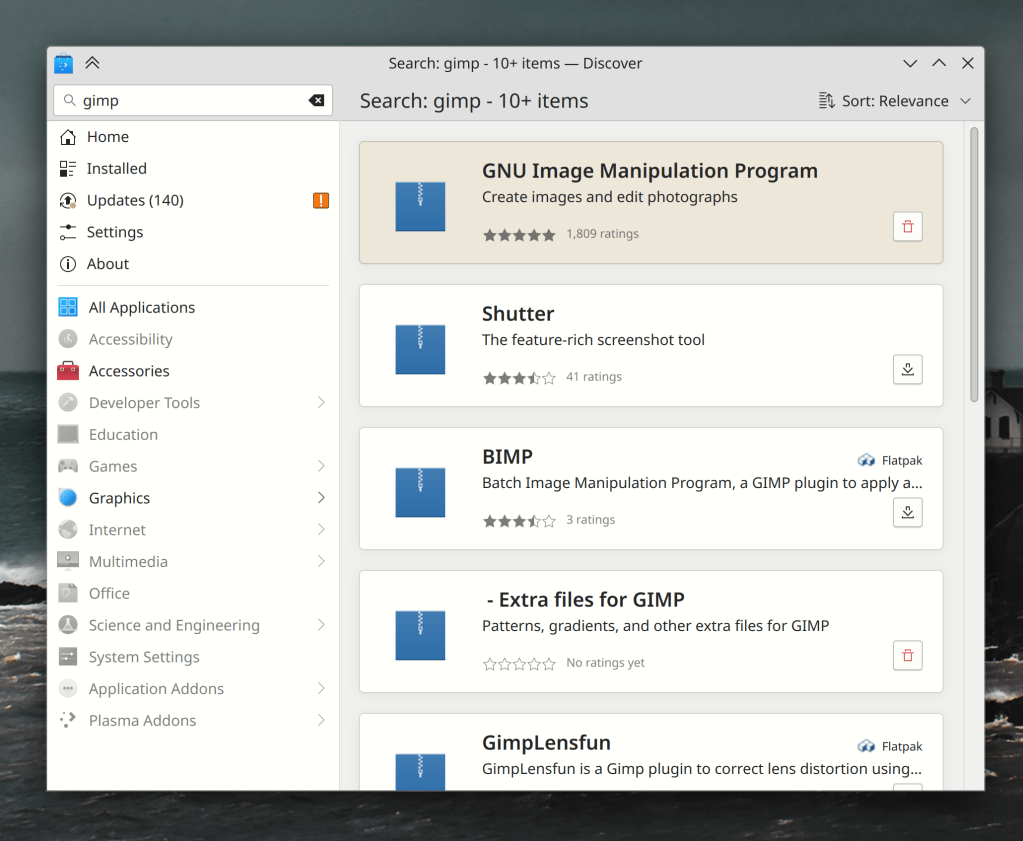This screenshot has height=841, width=1023.
Task: Open the Installed page in sidebar
Action: pos(116,169)
